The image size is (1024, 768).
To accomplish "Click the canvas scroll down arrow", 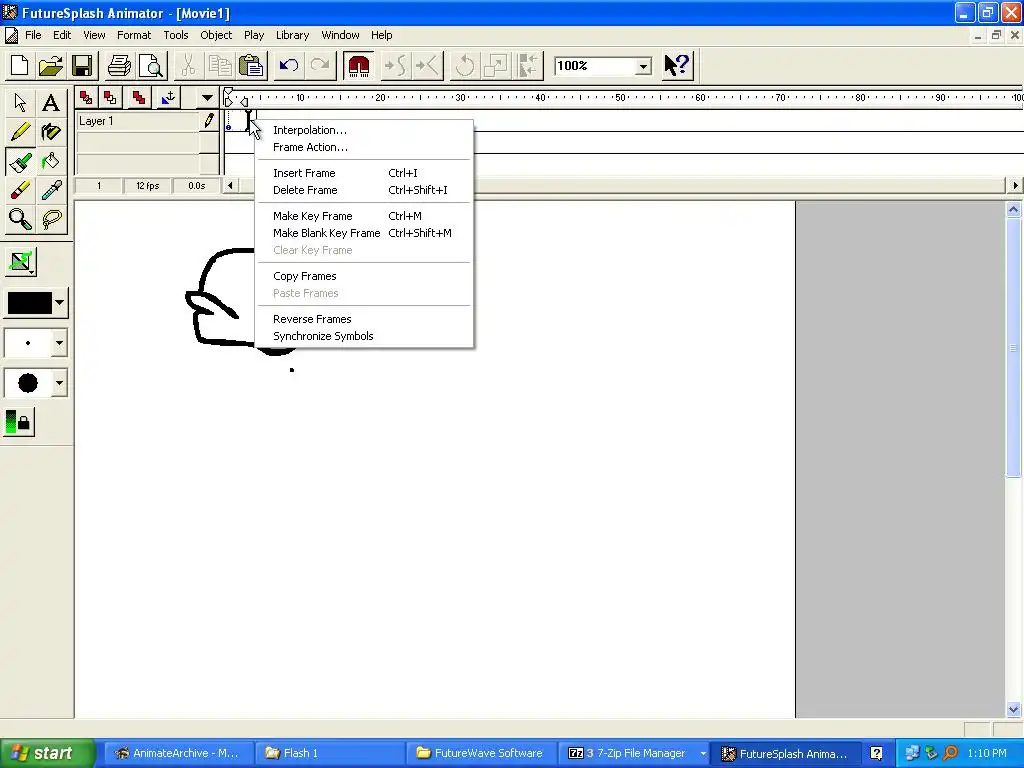I will 1014,709.
